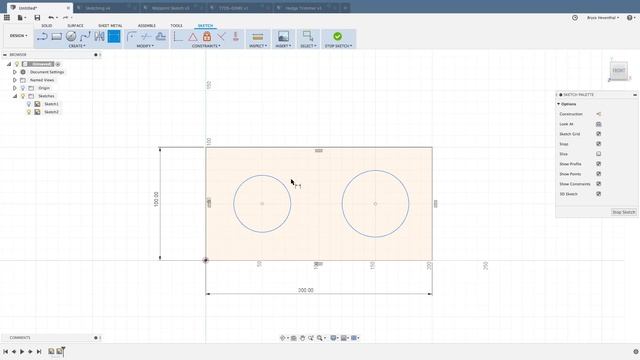Viewport: 640px width, 360px height.
Task: Toggle visibility bulb of Sketches folder
Action: [x=23, y=96]
